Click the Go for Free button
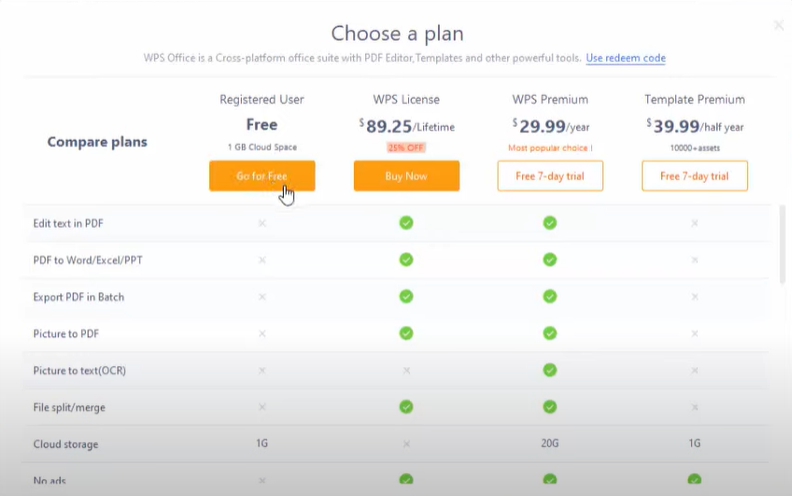Screen dimensions: 792x496 262,176
